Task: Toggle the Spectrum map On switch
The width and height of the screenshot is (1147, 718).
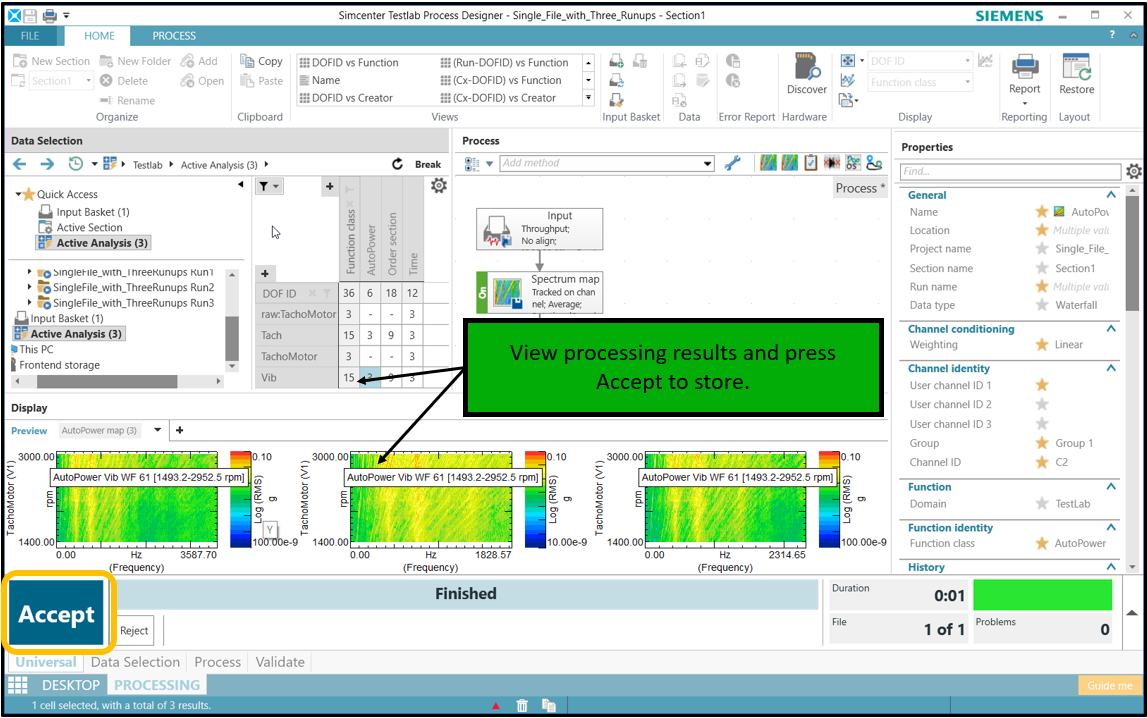Action: 482,292
